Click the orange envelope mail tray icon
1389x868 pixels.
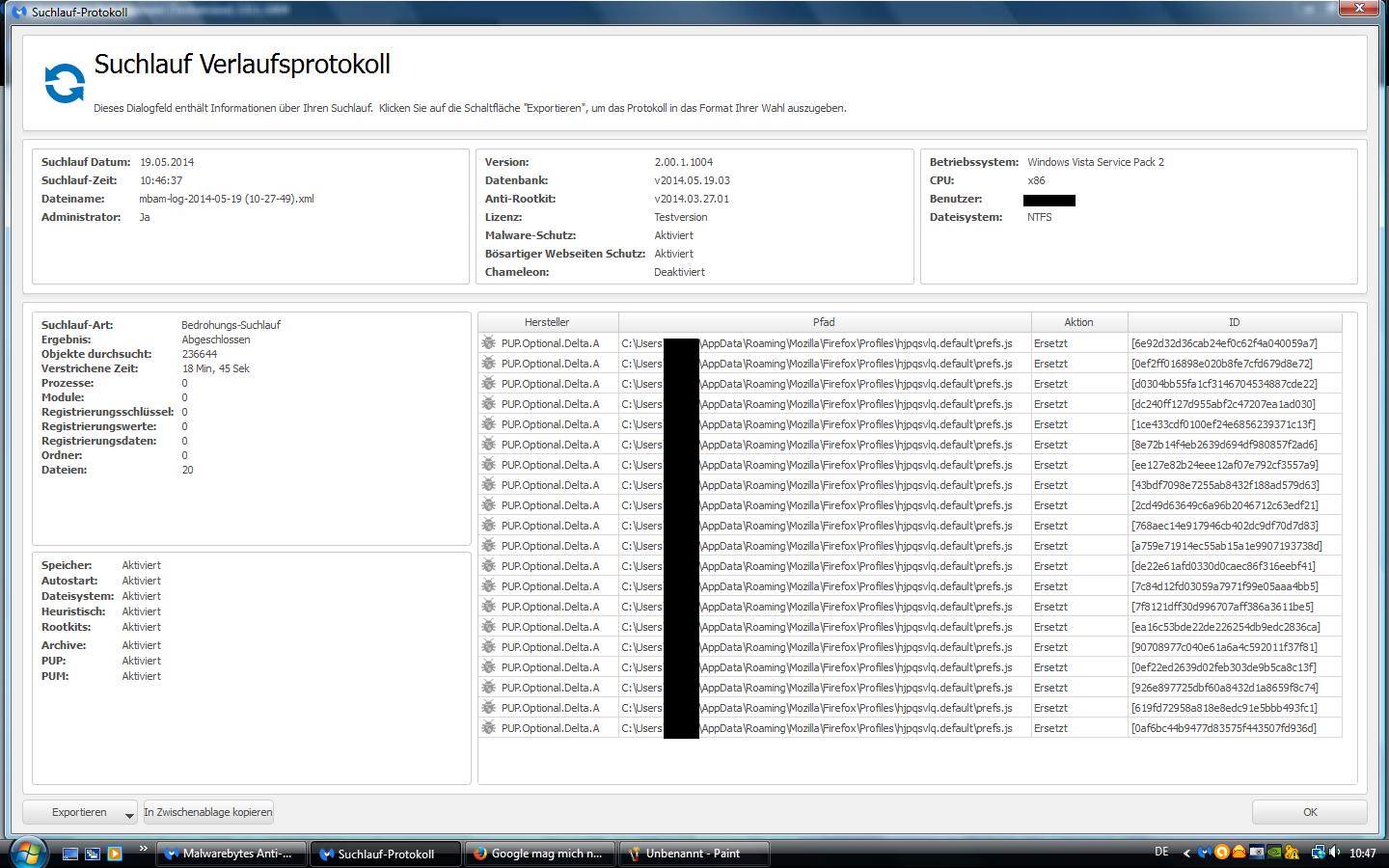pos(1239,853)
